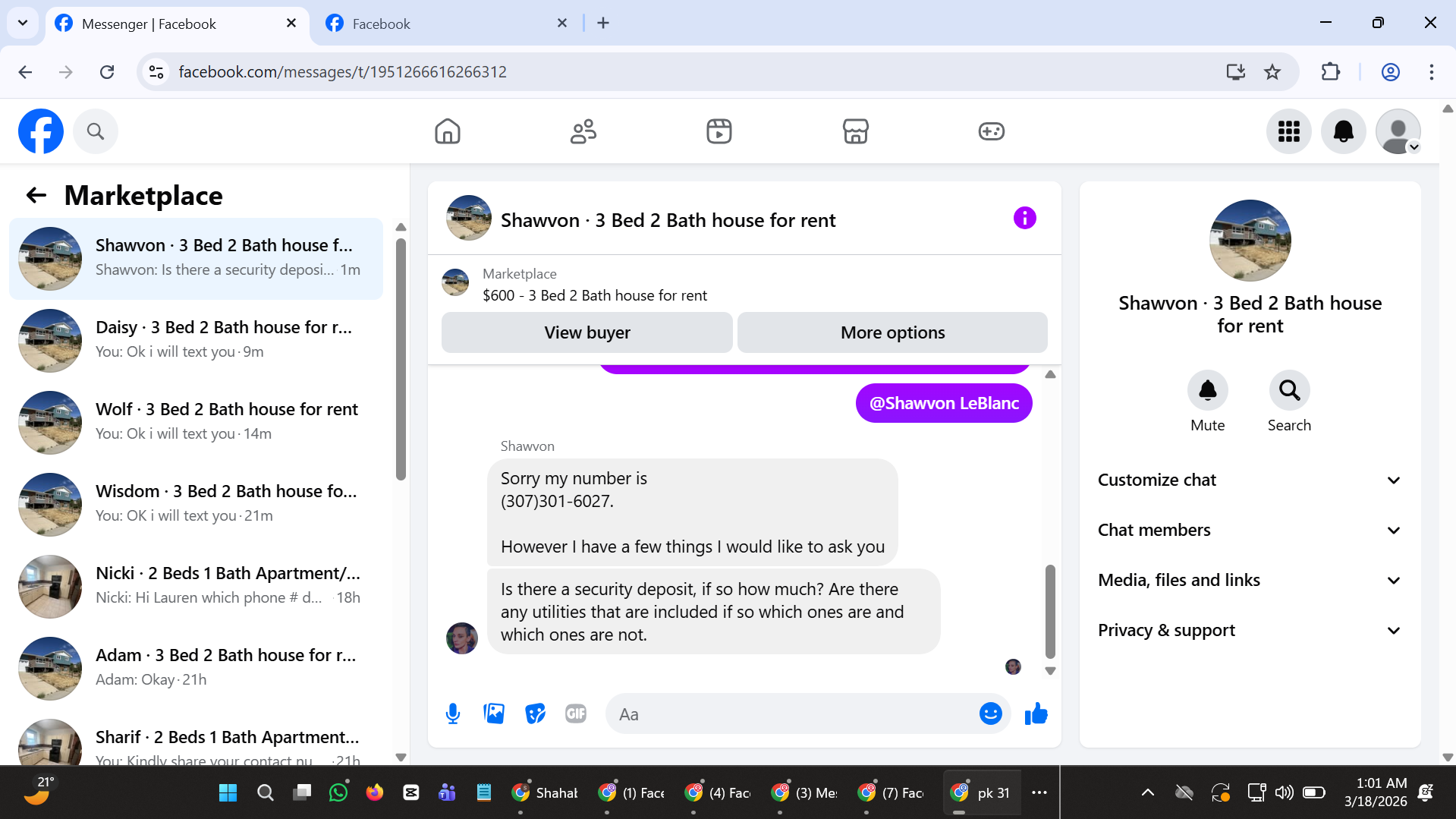Image resolution: width=1456 pixels, height=819 pixels.
Task: Open the Facebook search magnifier
Action: pyautogui.click(x=96, y=131)
